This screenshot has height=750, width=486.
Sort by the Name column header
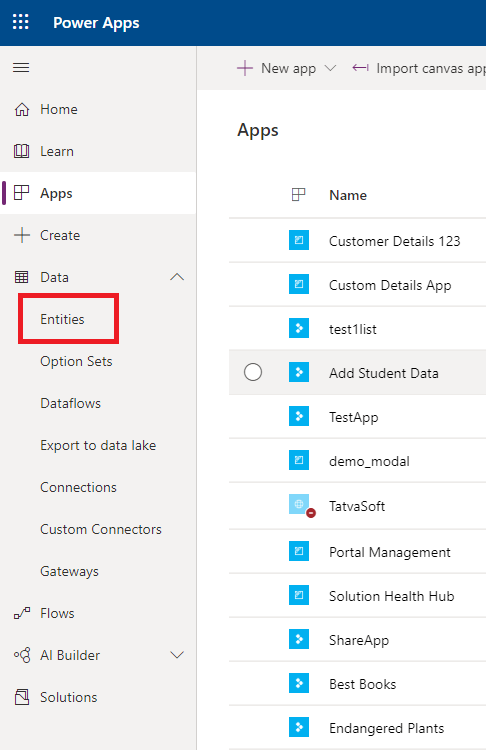click(348, 195)
